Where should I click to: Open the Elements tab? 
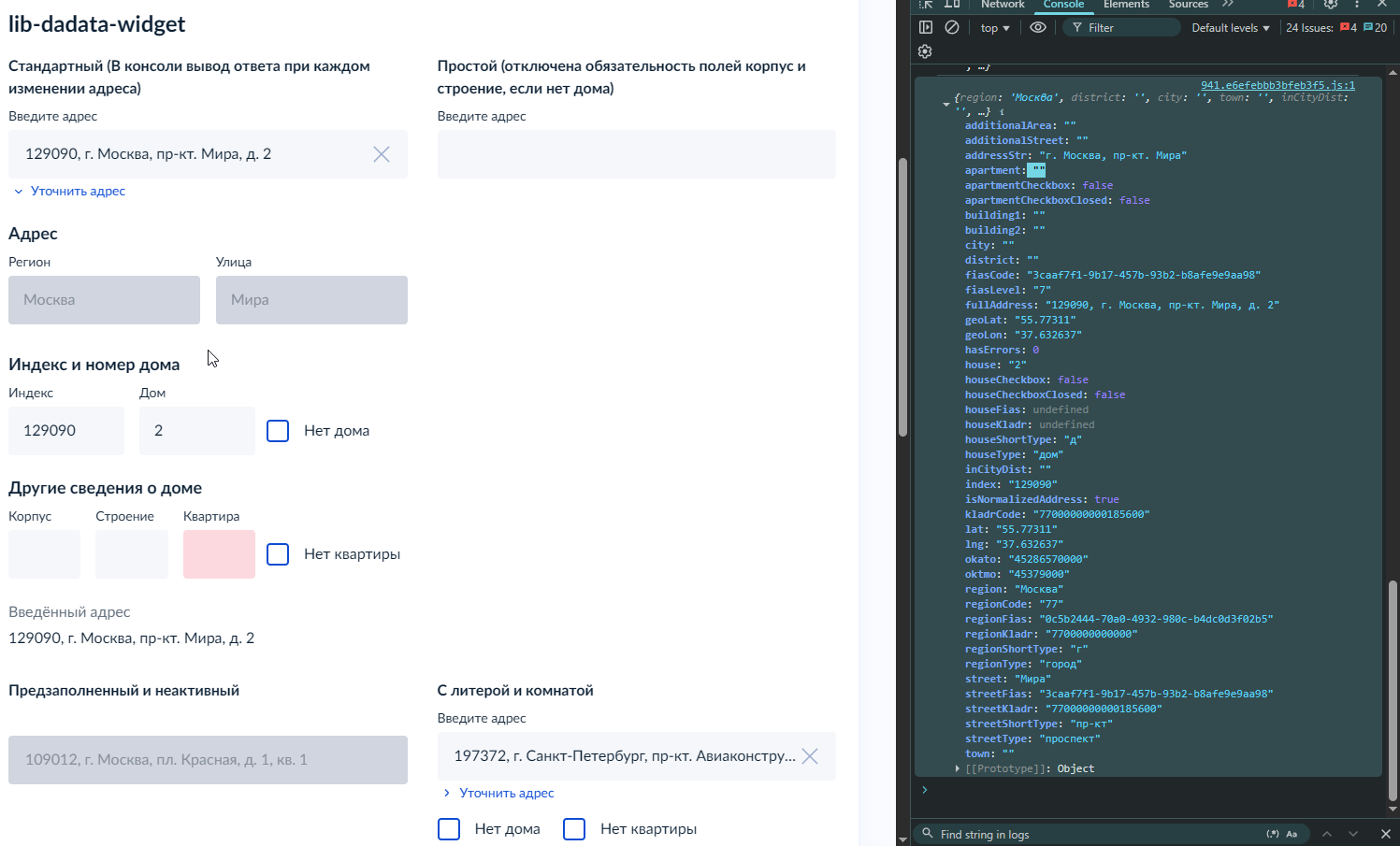(x=1126, y=5)
